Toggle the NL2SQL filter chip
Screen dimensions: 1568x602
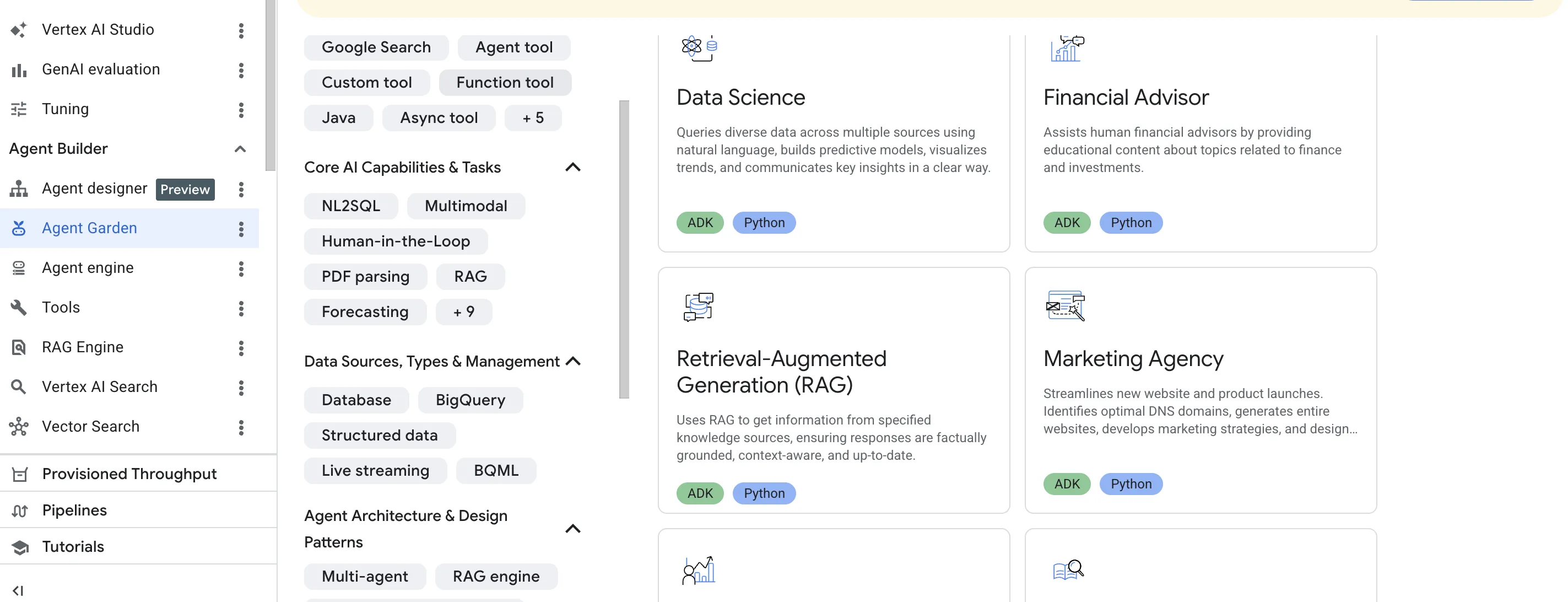click(350, 206)
